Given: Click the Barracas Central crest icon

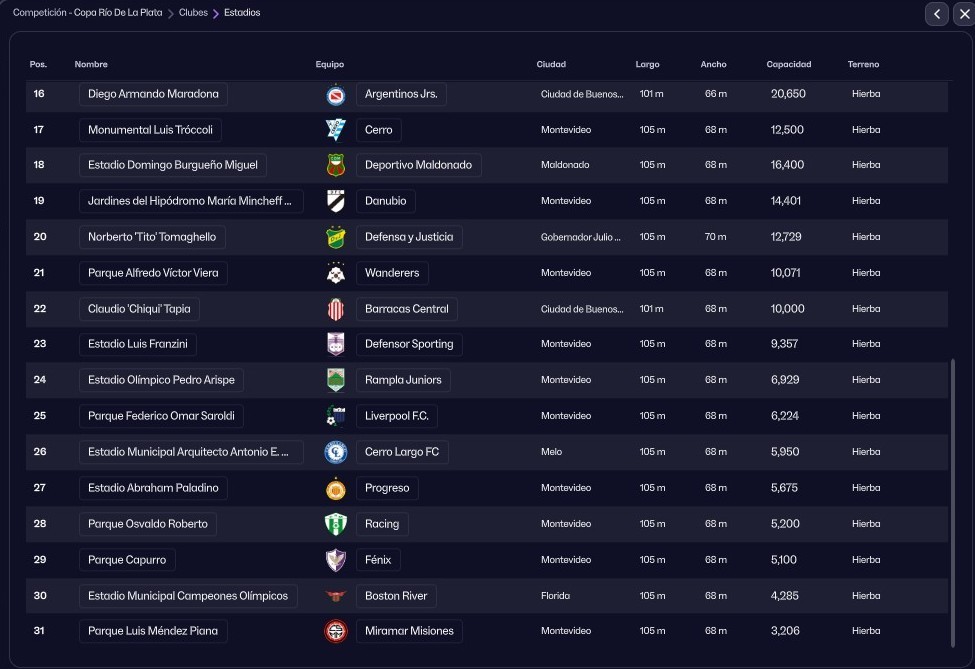Looking at the screenshot, I should pyautogui.click(x=336, y=309).
